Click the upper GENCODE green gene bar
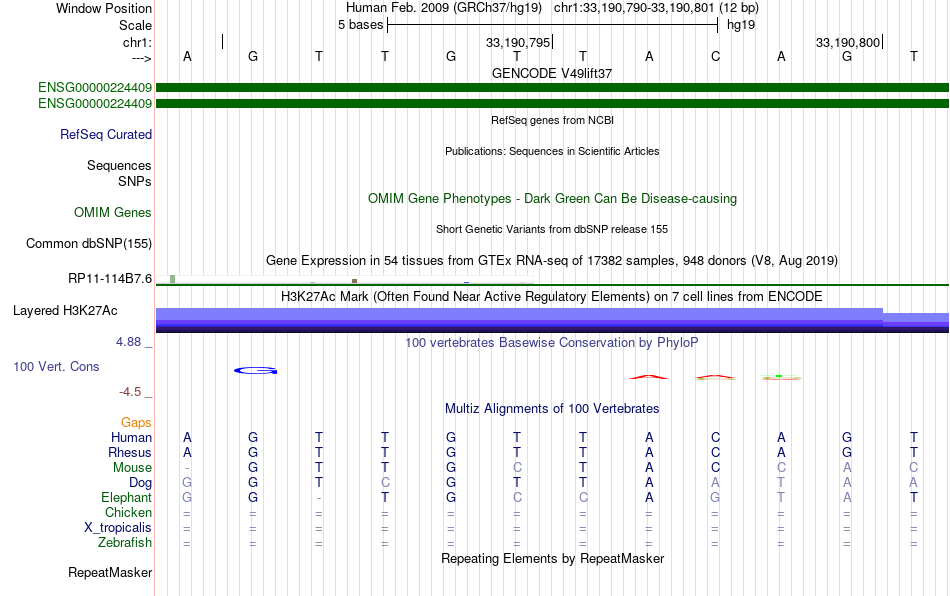The height and width of the screenshot is (596, 950). tap(553, 87)
